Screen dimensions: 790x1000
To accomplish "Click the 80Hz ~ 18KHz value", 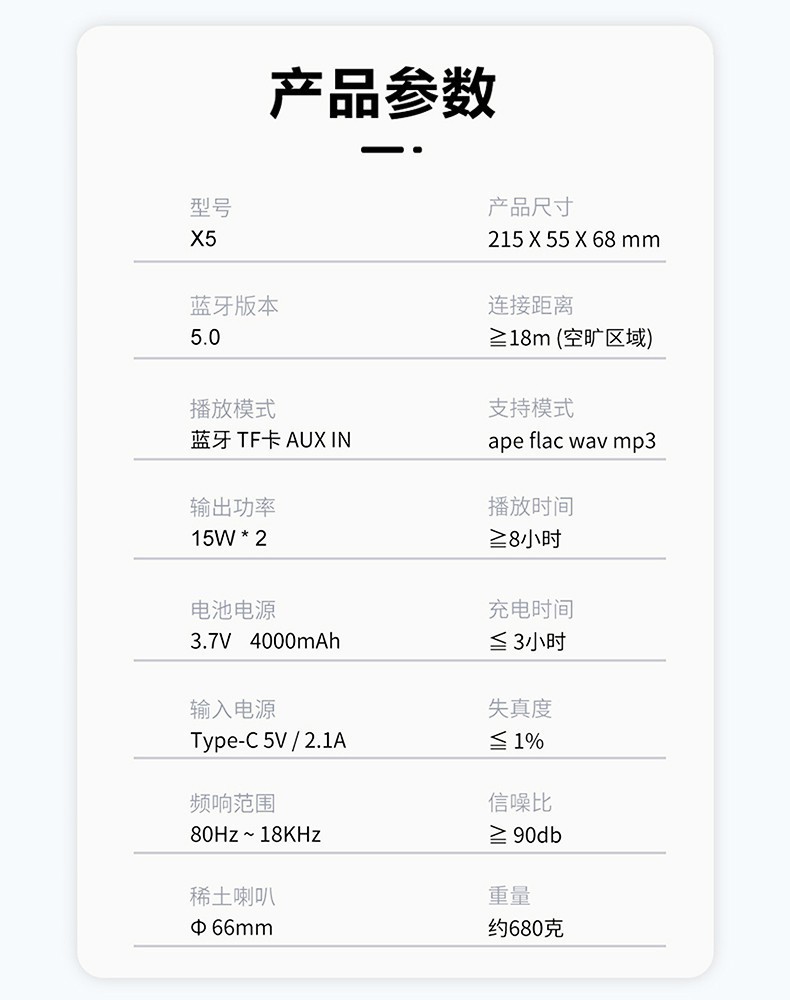I will (x=255, y=834).
